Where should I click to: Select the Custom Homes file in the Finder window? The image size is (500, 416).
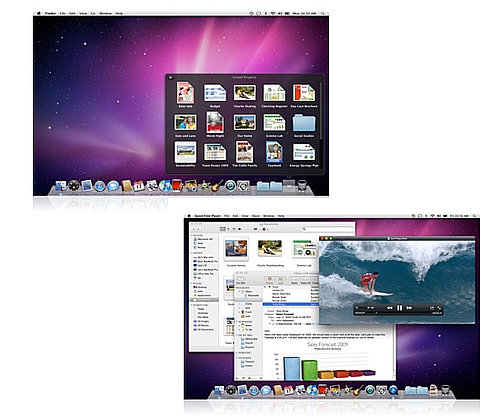tap(236, 252)
